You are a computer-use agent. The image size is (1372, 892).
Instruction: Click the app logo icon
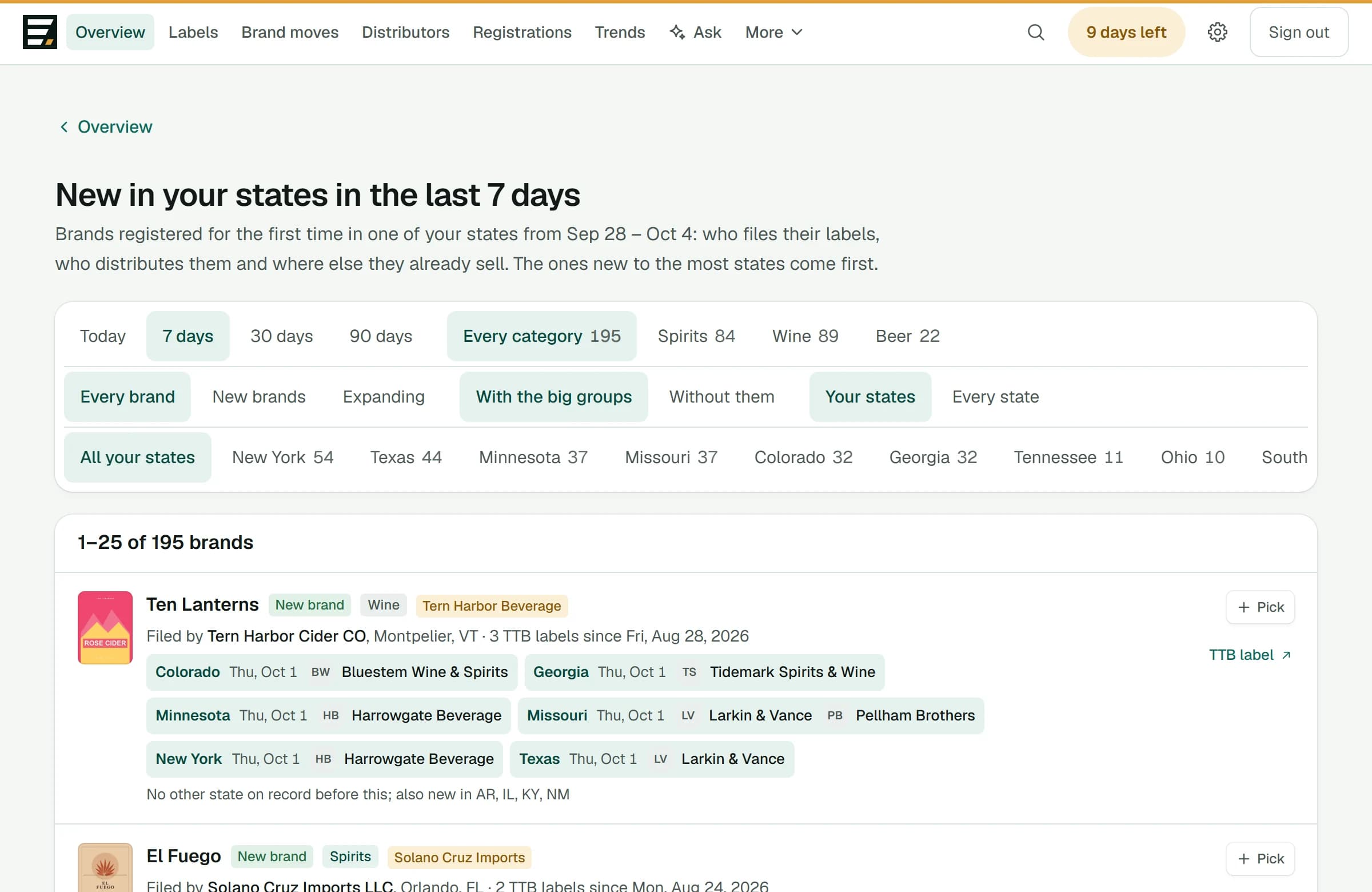[40, 32]
